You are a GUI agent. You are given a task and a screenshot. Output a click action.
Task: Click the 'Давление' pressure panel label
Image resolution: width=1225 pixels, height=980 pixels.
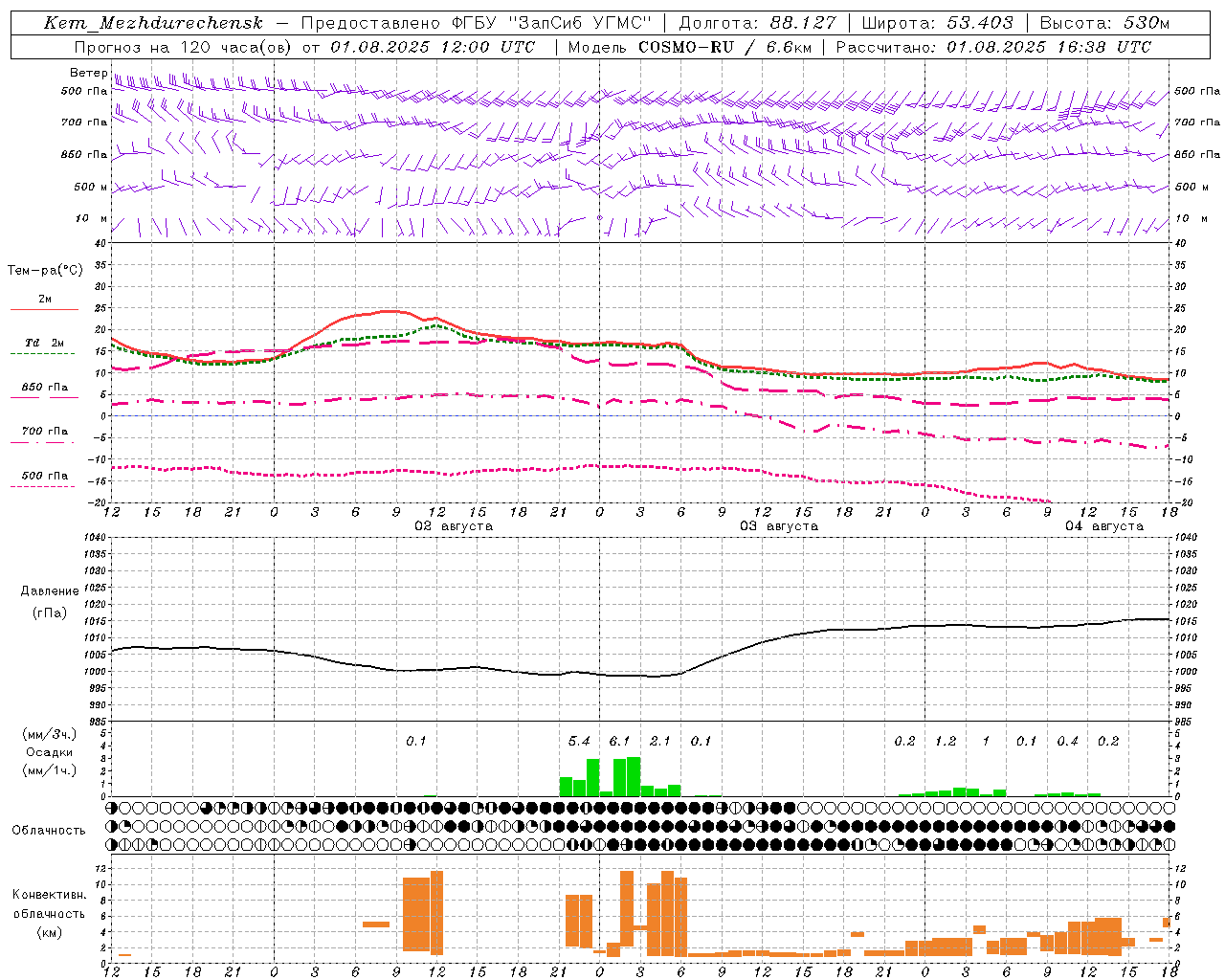coord(50,591)
